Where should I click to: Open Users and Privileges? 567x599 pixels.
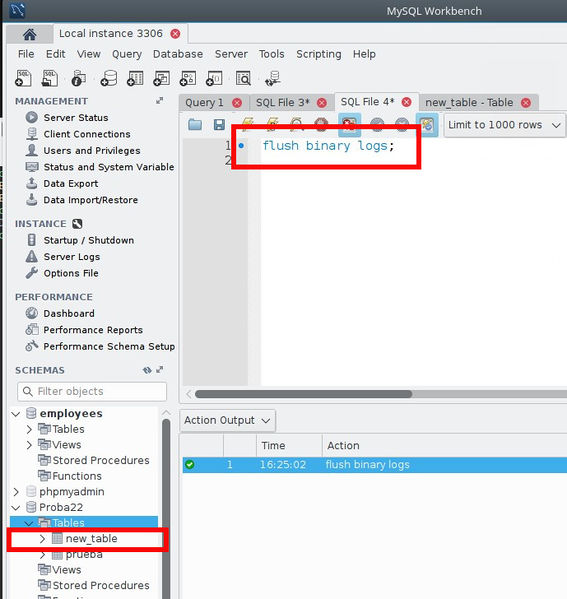(x=92, y=151)
